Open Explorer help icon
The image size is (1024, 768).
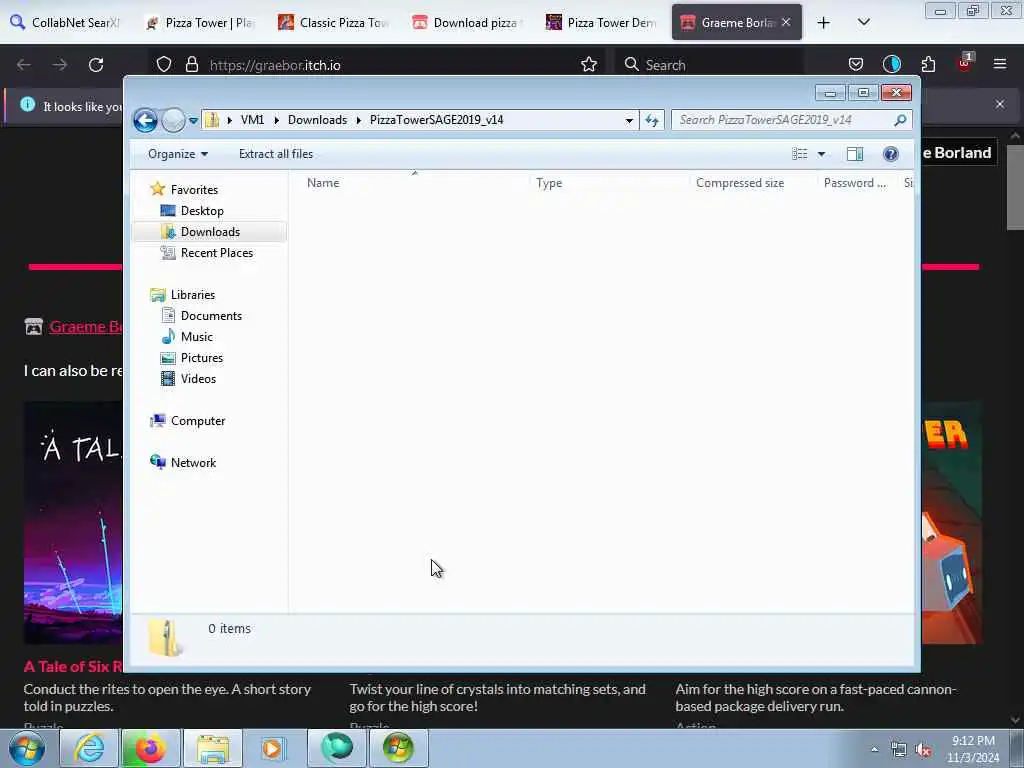pyautogui.click(x=890, y=154)
